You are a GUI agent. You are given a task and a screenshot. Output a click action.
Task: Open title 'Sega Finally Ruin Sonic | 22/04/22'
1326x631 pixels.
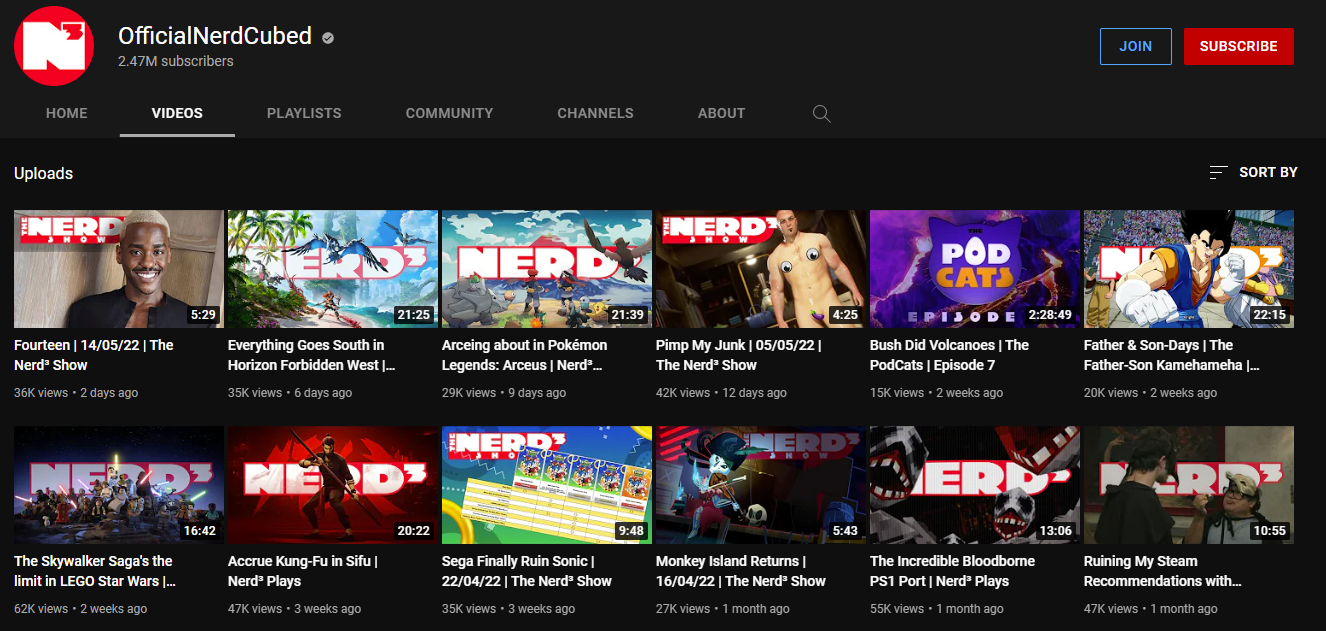tap(527, 571)
